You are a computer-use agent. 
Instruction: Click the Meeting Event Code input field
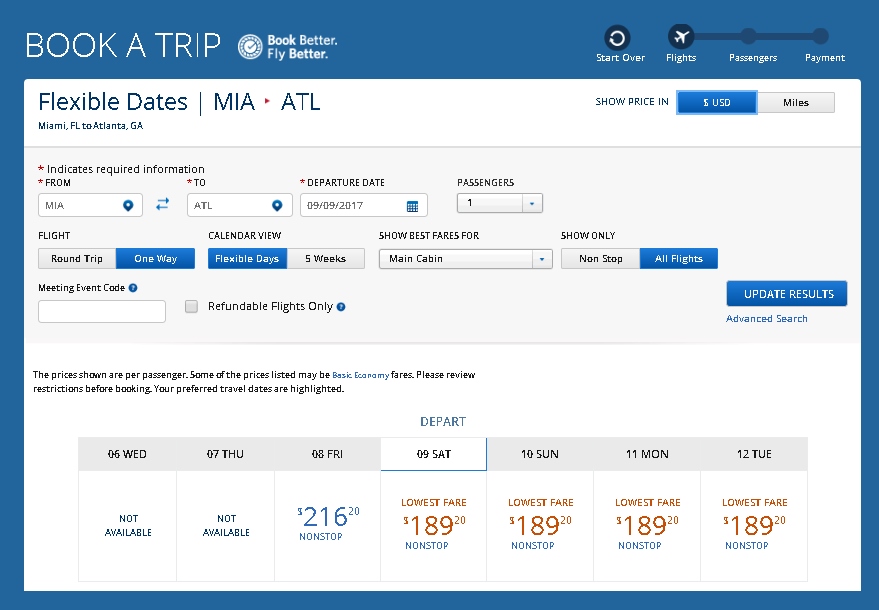(x=101, y=311)
